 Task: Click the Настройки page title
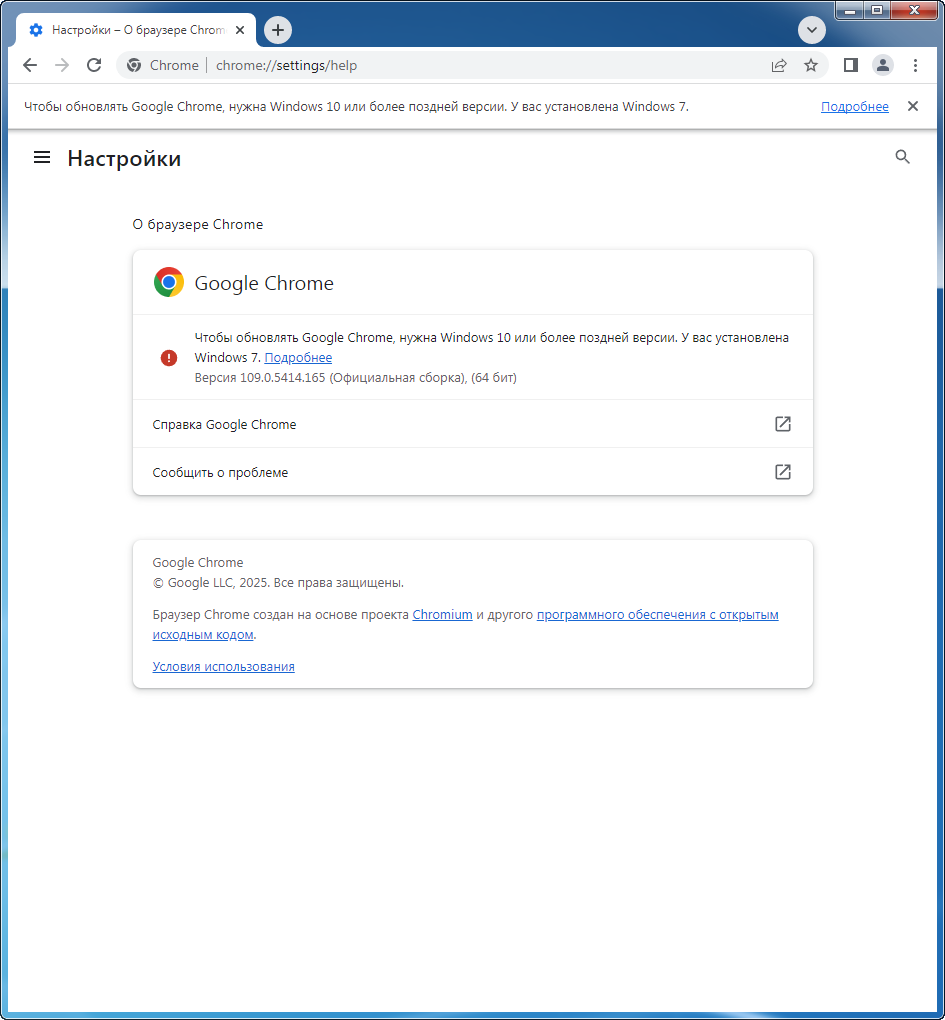(x=124, y=158)
